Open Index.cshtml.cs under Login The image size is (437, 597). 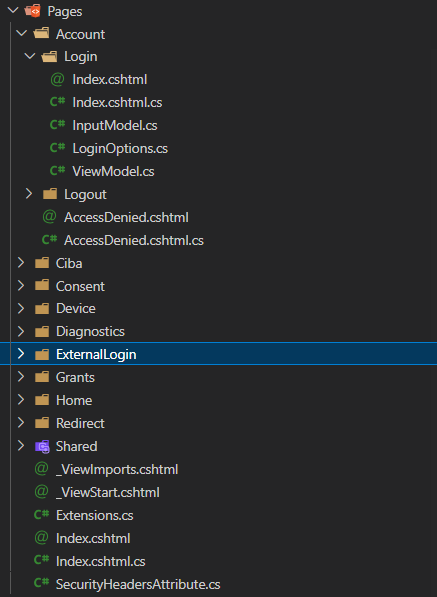pos(117,102)
